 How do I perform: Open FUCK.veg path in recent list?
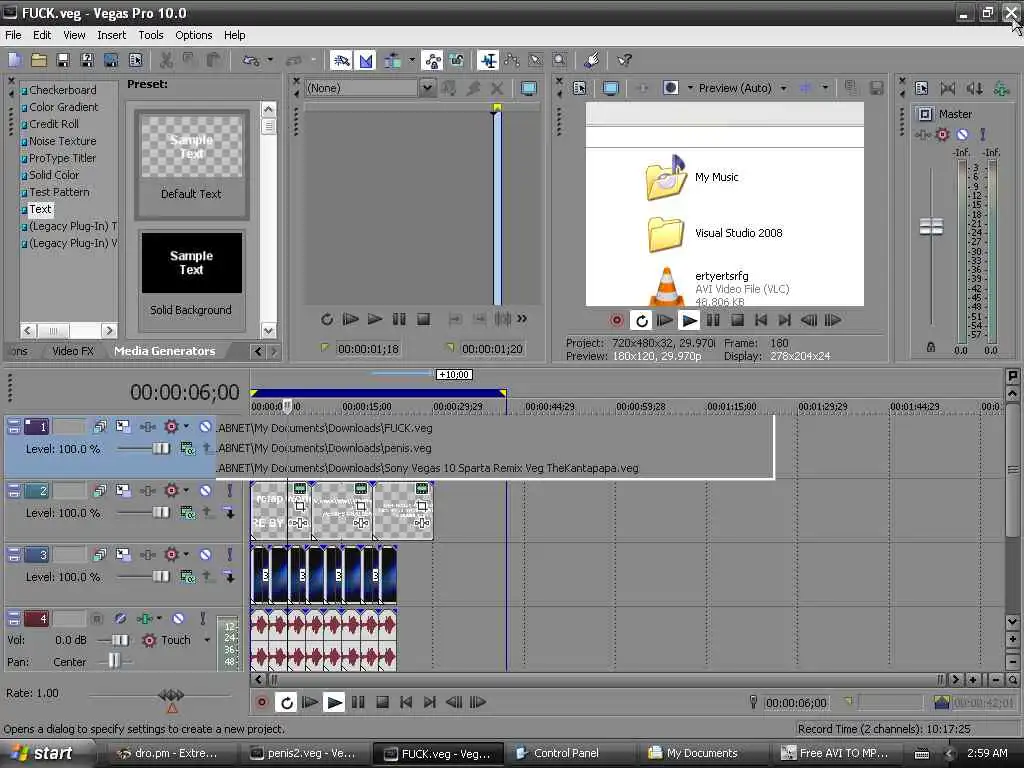[x=325, y=428]
